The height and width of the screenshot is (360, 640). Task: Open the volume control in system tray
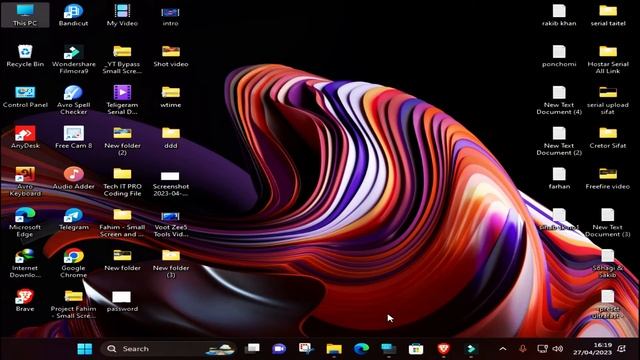558,349
